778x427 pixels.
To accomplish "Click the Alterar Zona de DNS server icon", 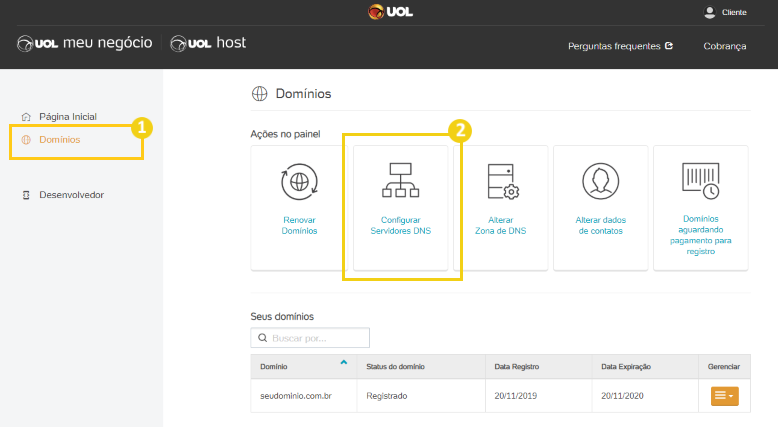I will point(503,182).
